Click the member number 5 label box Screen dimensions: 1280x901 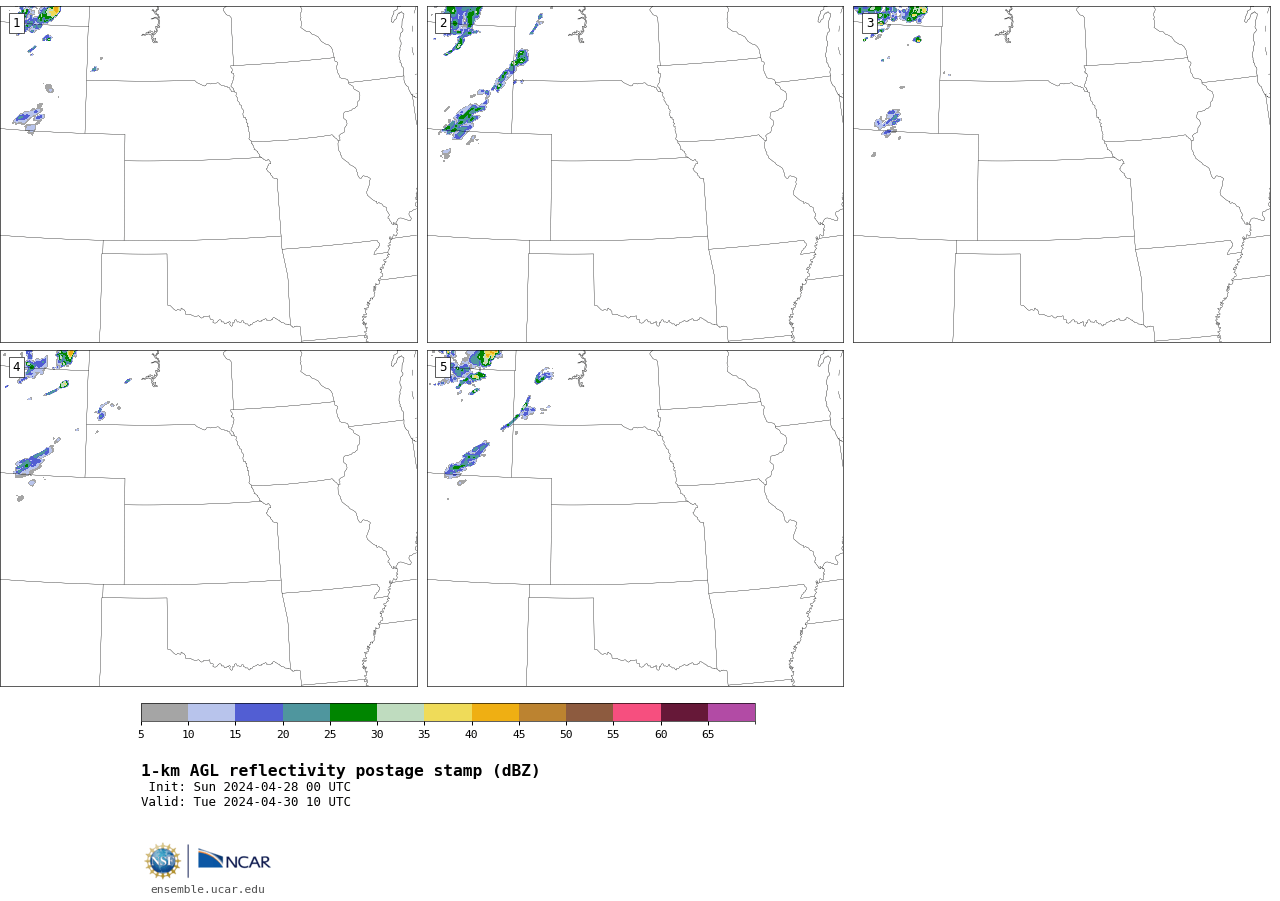coord(443,367)
